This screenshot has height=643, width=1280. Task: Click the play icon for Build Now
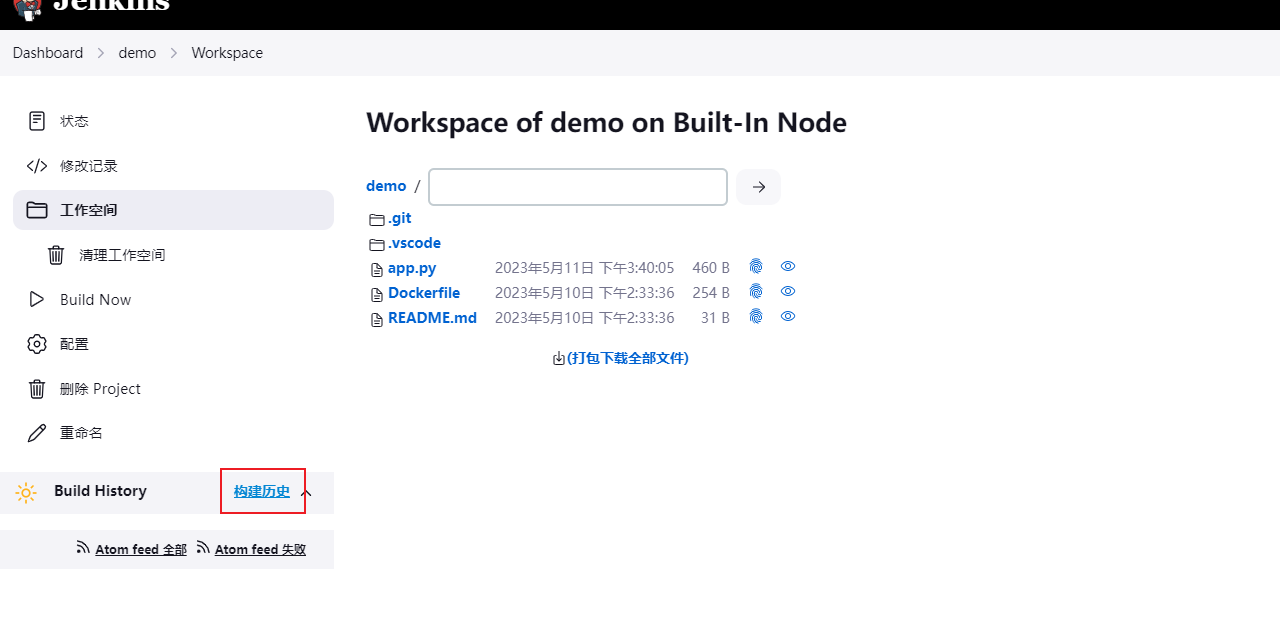pos(37,300)
